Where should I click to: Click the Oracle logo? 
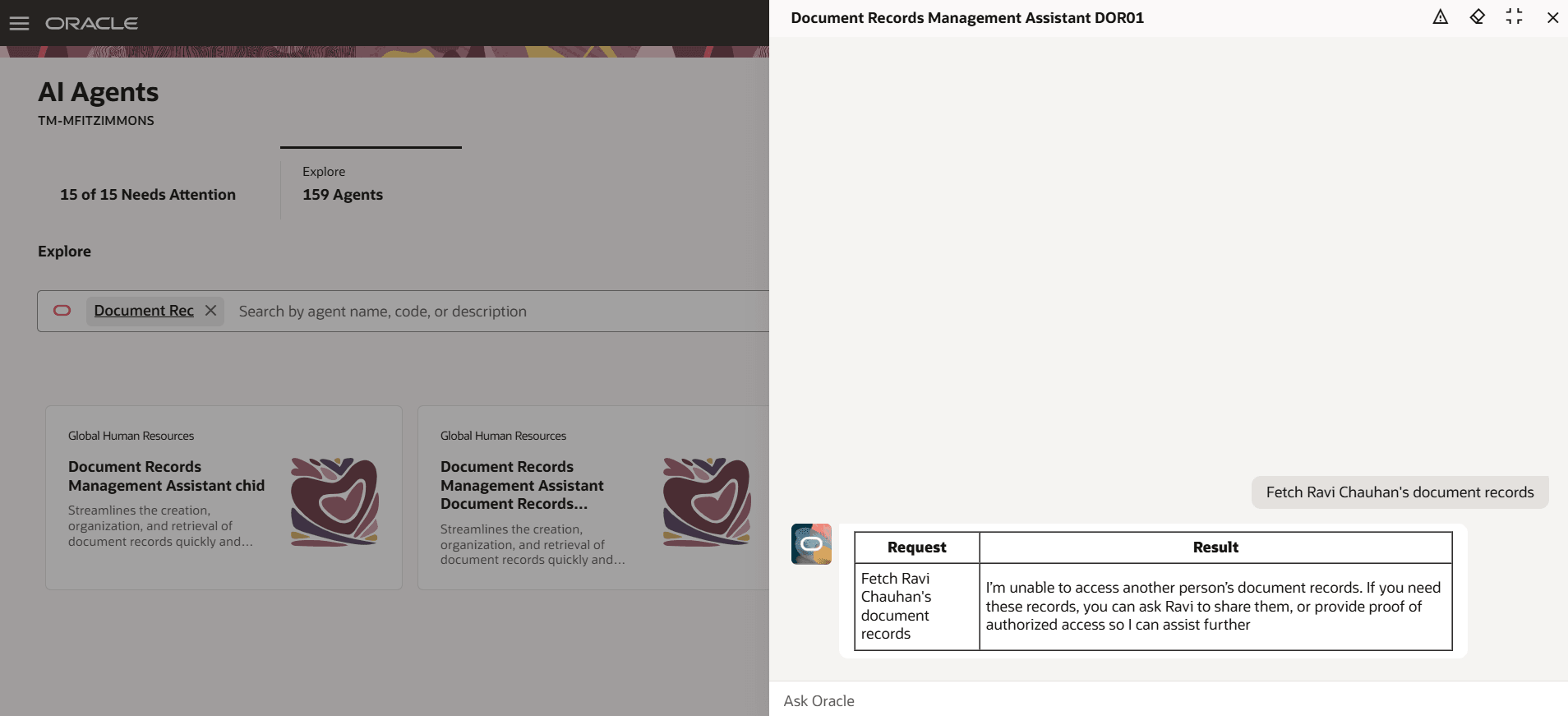[91, 23]
